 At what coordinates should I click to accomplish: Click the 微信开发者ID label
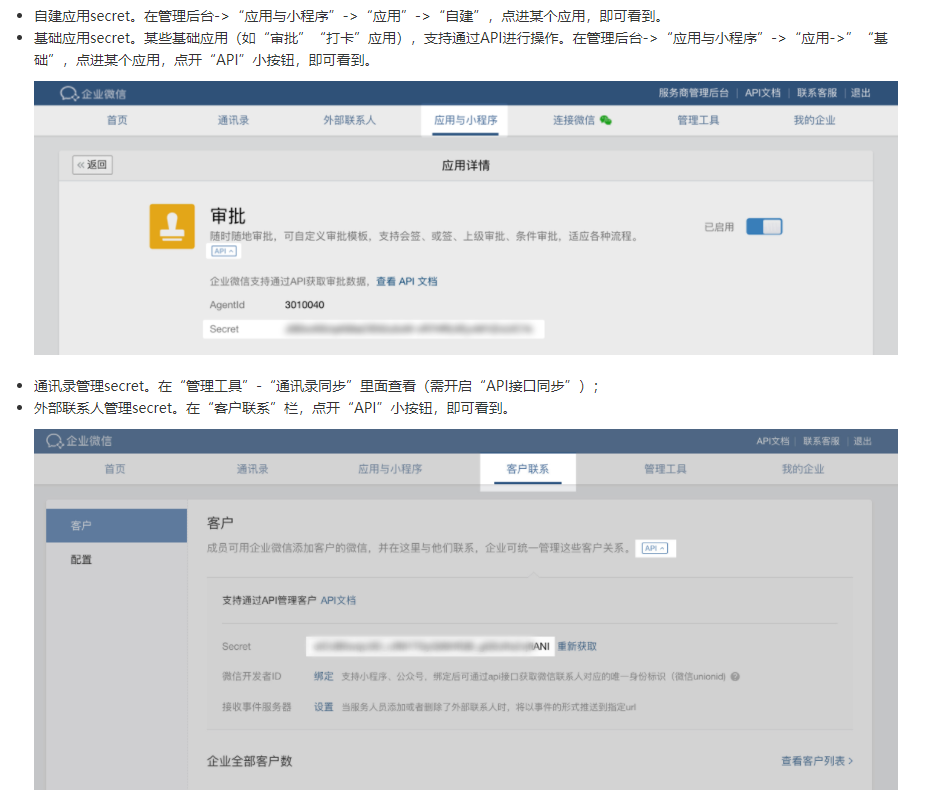point(251,677)
